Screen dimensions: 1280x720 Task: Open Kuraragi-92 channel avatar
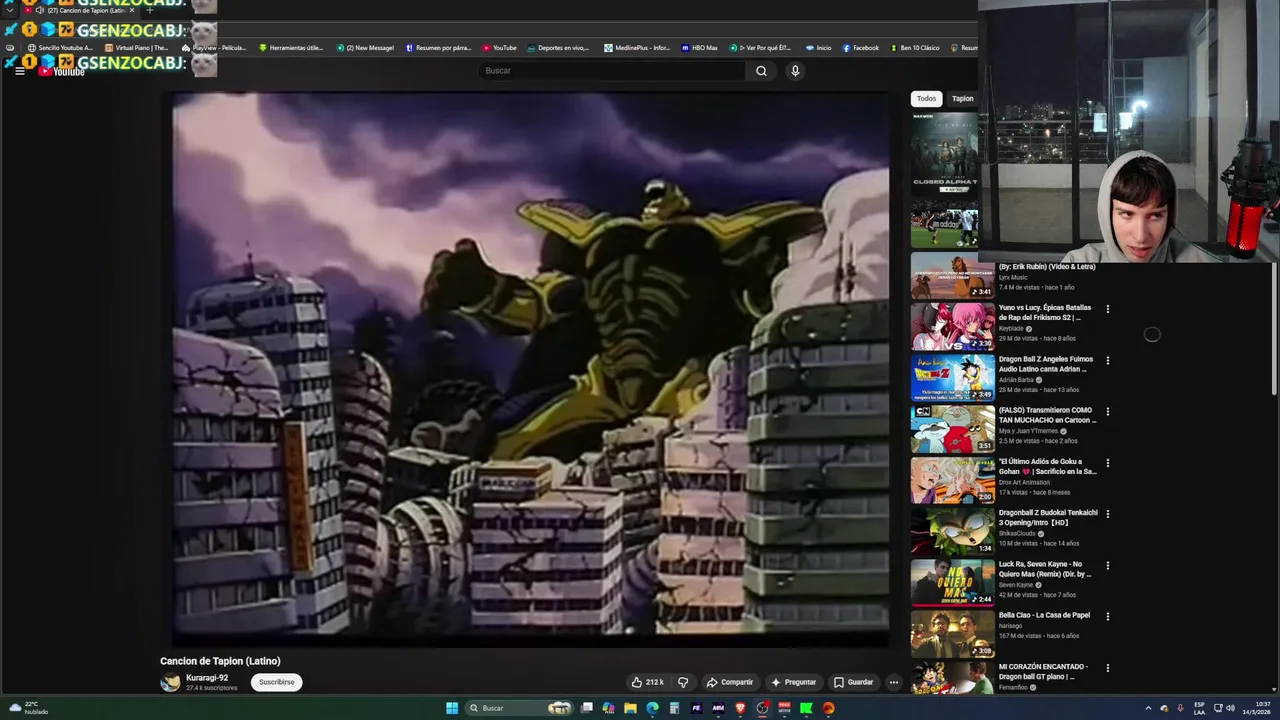click(x=170, y=682)
